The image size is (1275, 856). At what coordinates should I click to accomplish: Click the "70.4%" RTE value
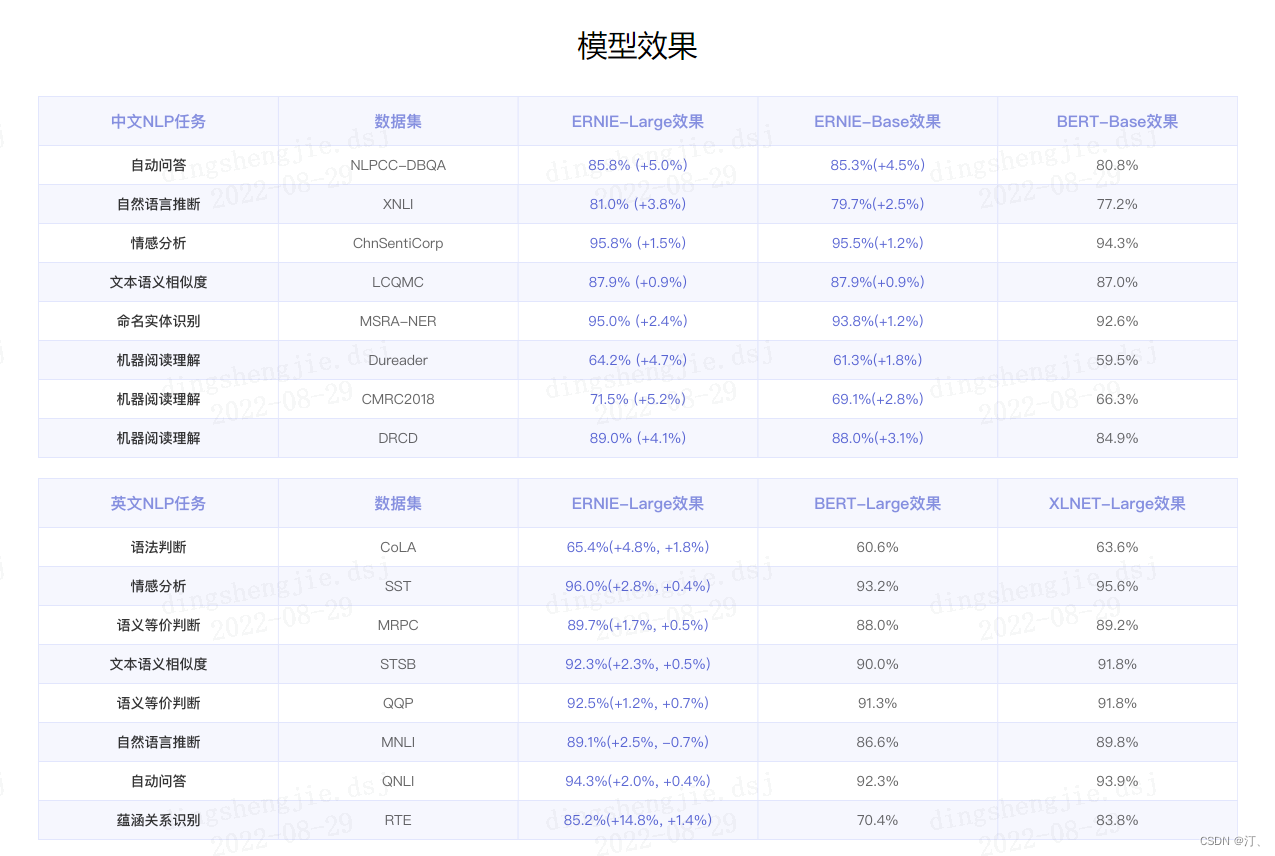[x=877, y=820]
